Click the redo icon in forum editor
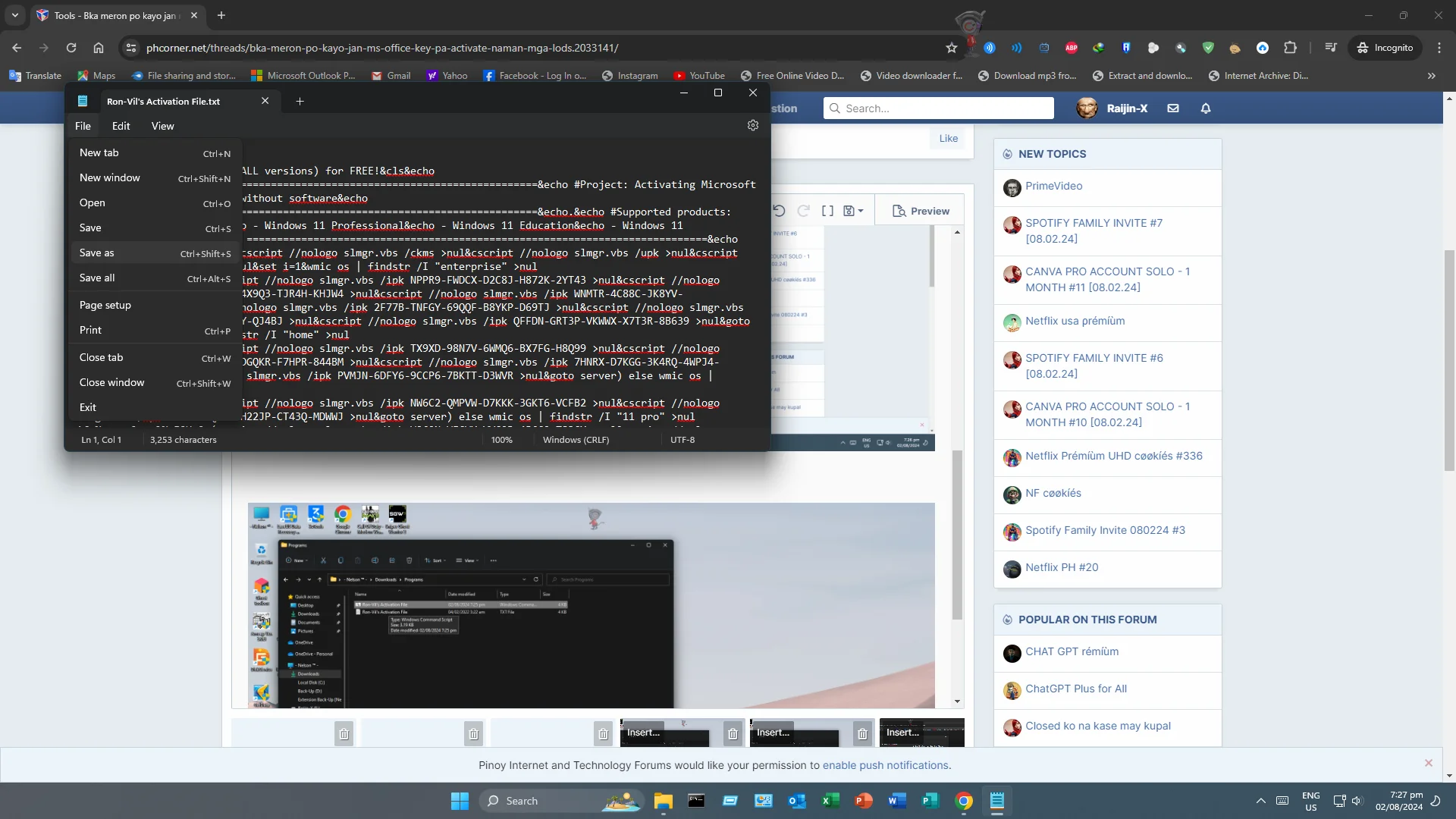The image size is (1456, 819). (803, 211)
